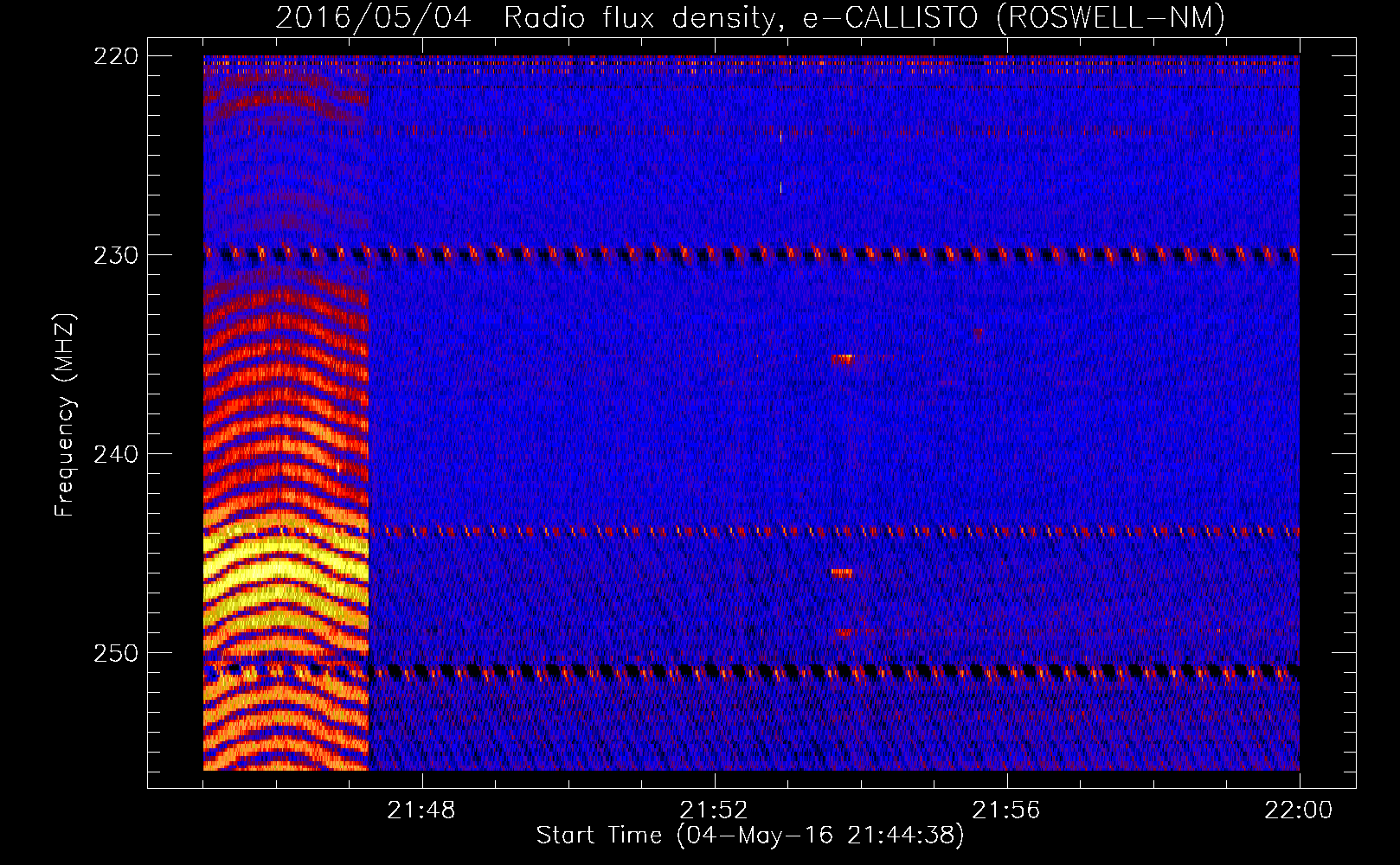Click the bright yellow burst band near 245 MHz
The width and height of the screenshot is (1400, 865).
[x=286, y=571]
